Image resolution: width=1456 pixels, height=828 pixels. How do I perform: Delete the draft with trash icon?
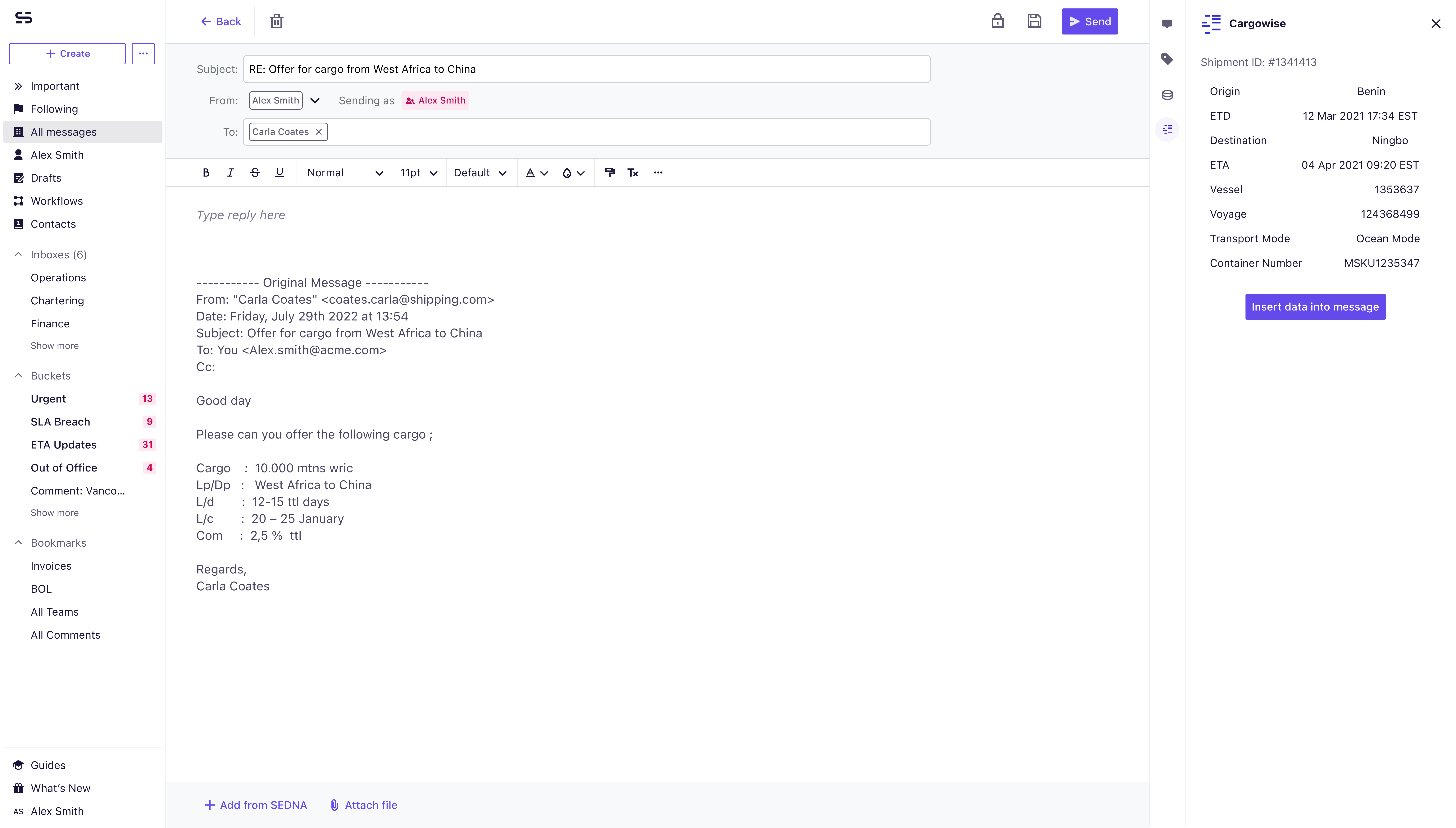click(276, 22)
